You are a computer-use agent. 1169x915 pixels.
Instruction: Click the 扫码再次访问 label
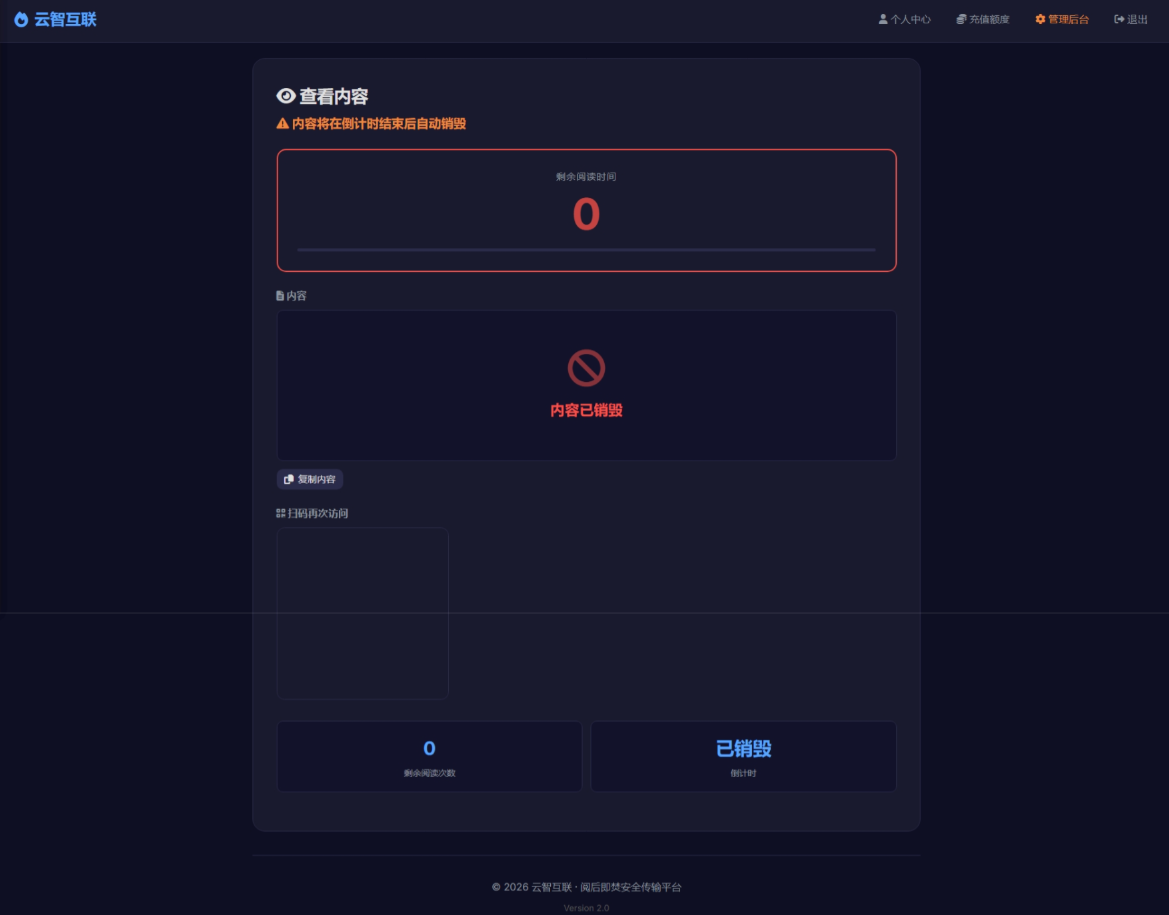[x=318, y=513]
